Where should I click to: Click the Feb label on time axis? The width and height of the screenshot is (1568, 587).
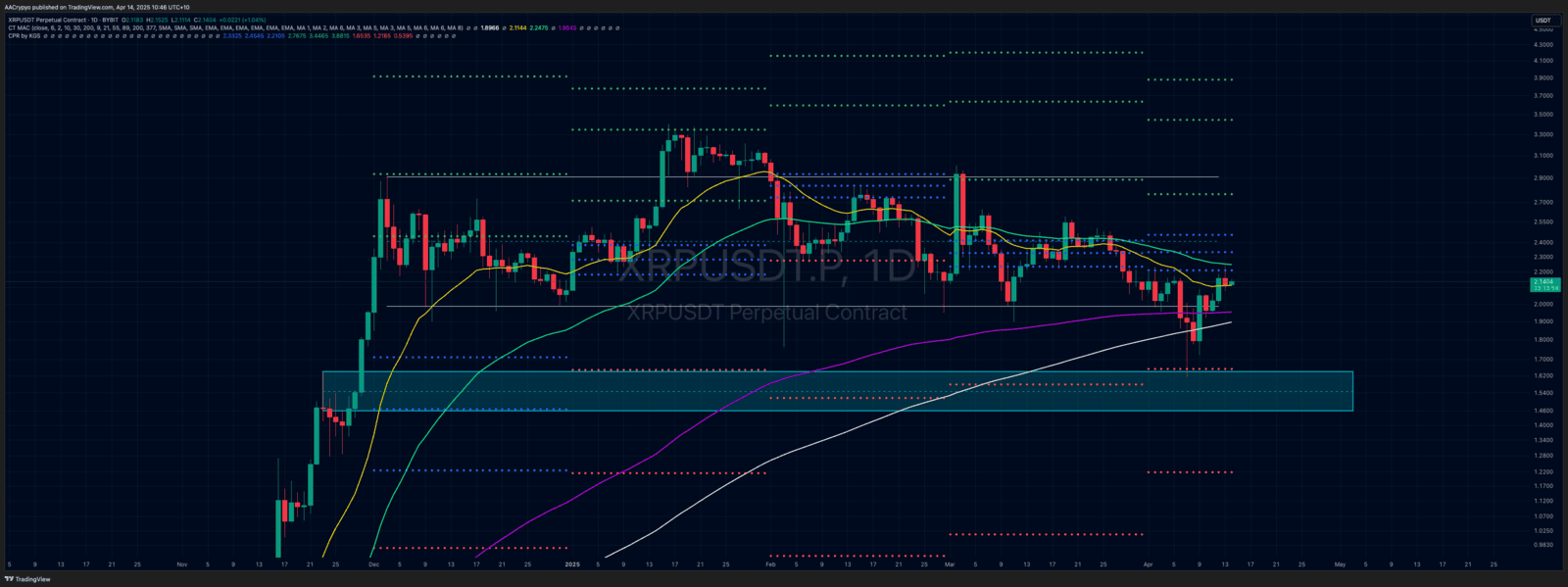(x=770, y=564)
